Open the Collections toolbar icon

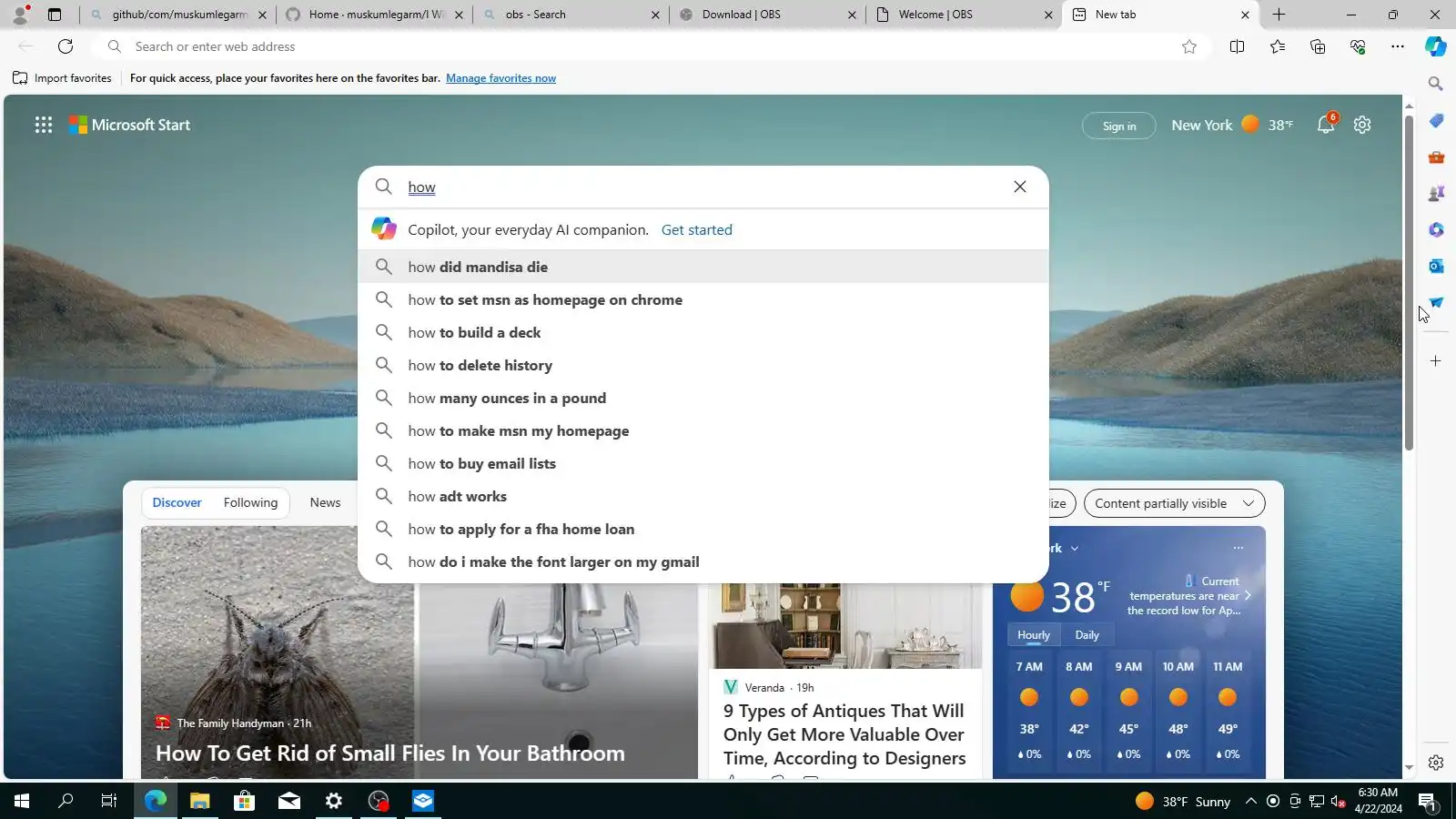tap(1318, 46)
